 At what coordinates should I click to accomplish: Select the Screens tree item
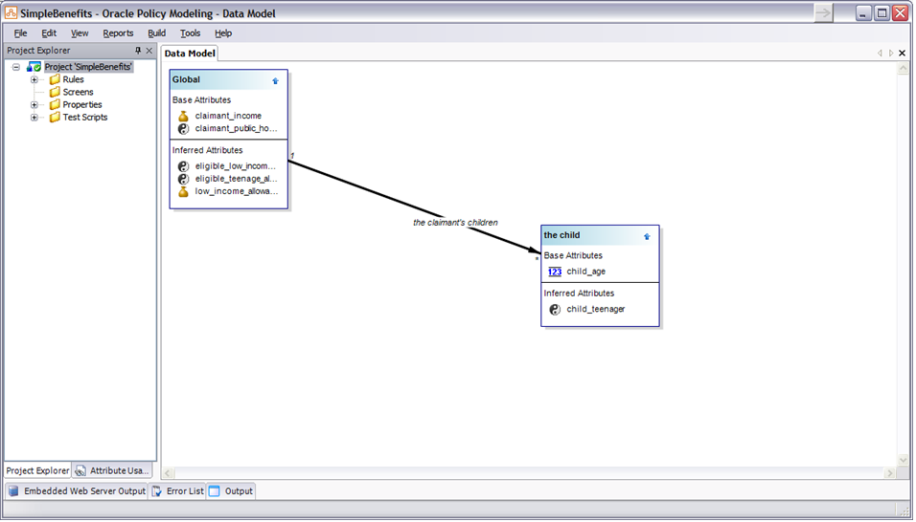pos(78,92)
